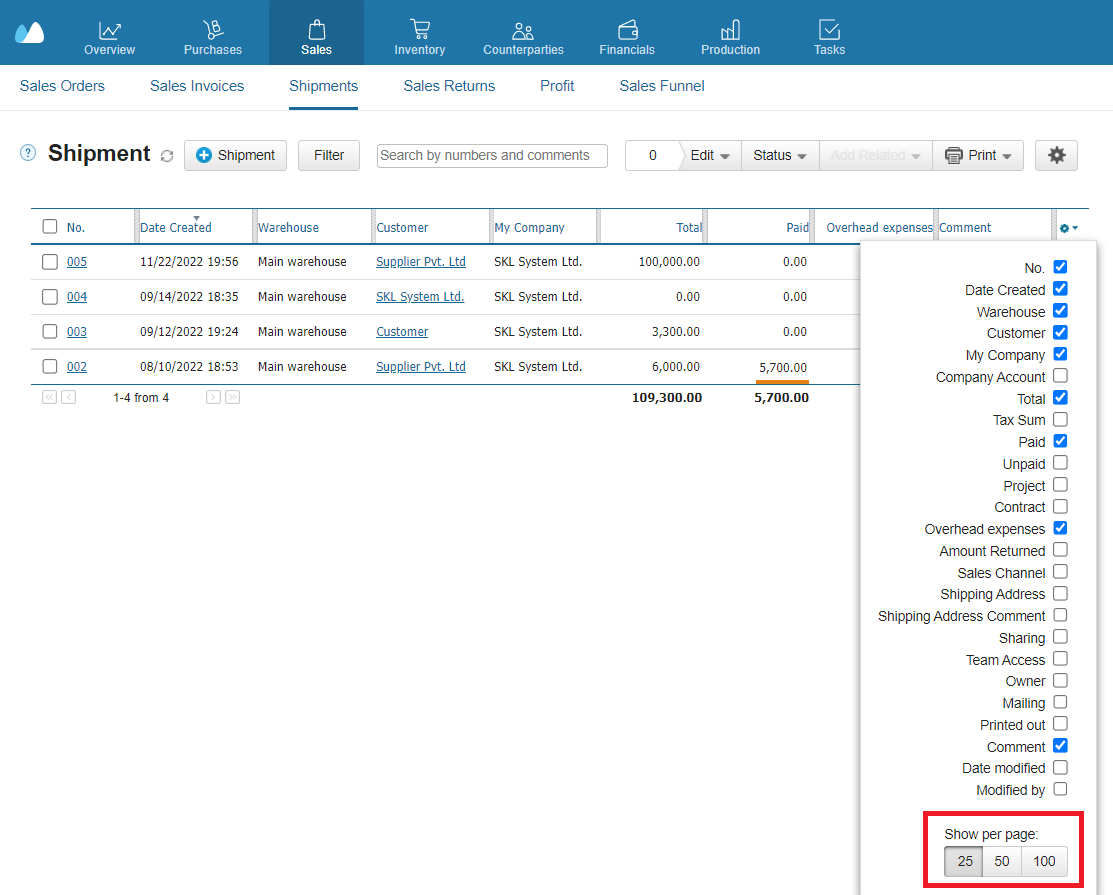Open the Tasks checkmark icon

[x=829, y=30]
